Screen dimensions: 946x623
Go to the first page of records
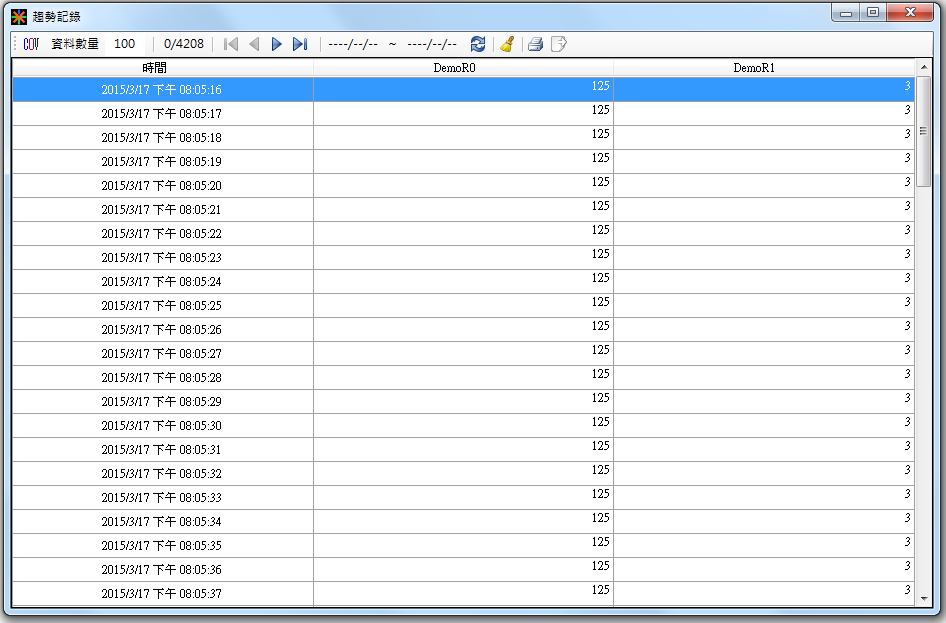click(231, 44)
